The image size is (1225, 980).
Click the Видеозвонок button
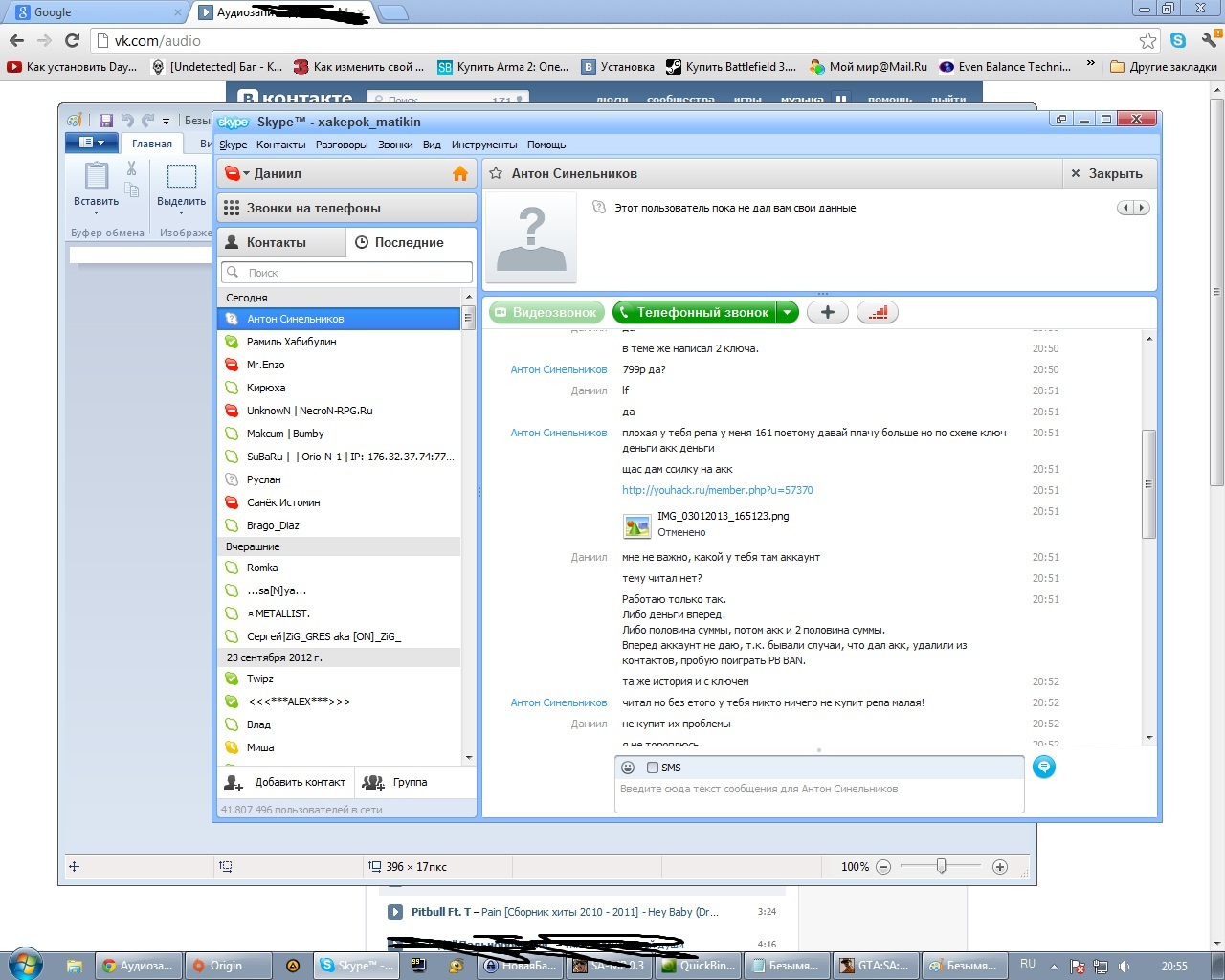[x=546, y=312]
